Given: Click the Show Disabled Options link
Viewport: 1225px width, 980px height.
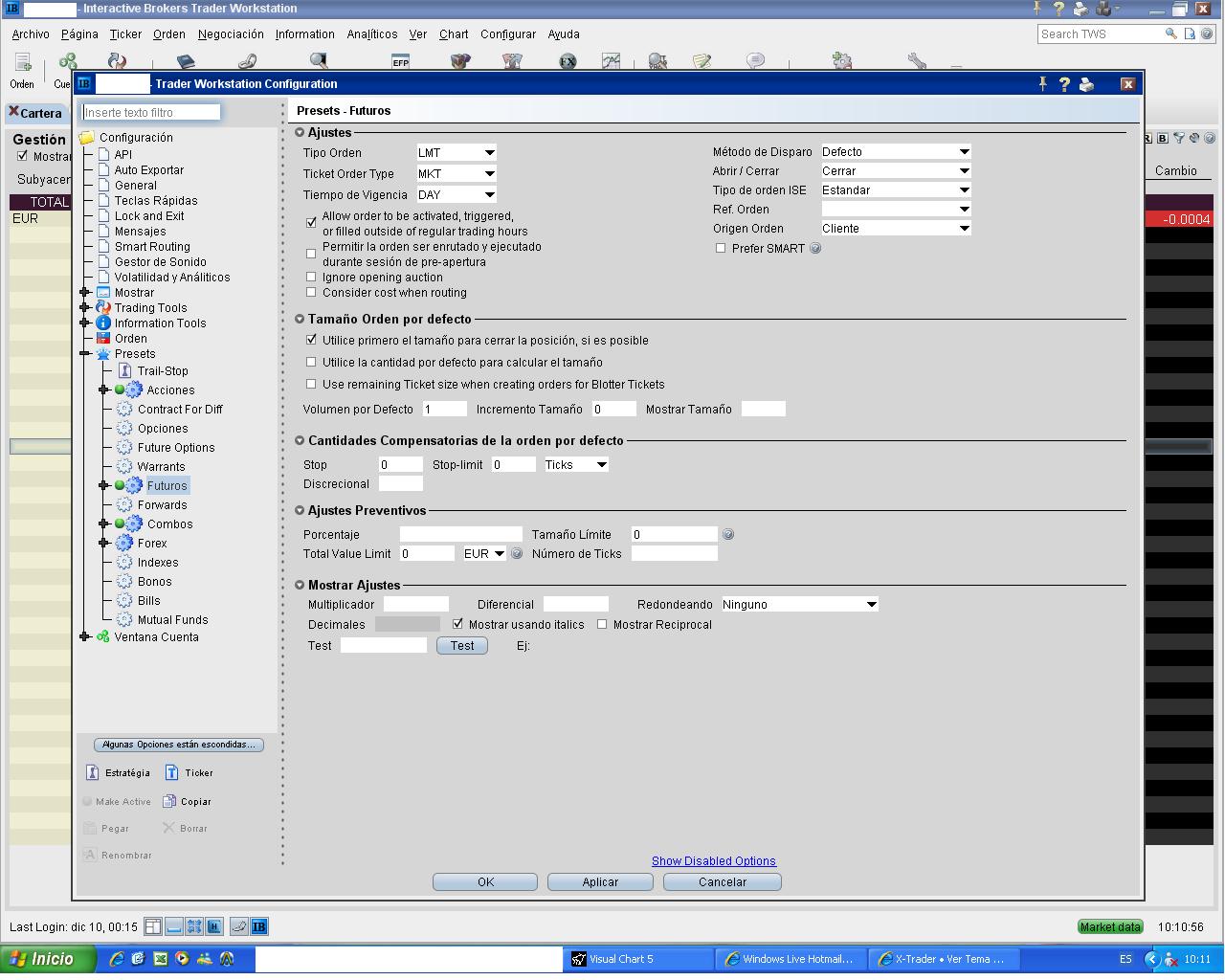Looking at the screenshot, I should click(713, 860).
